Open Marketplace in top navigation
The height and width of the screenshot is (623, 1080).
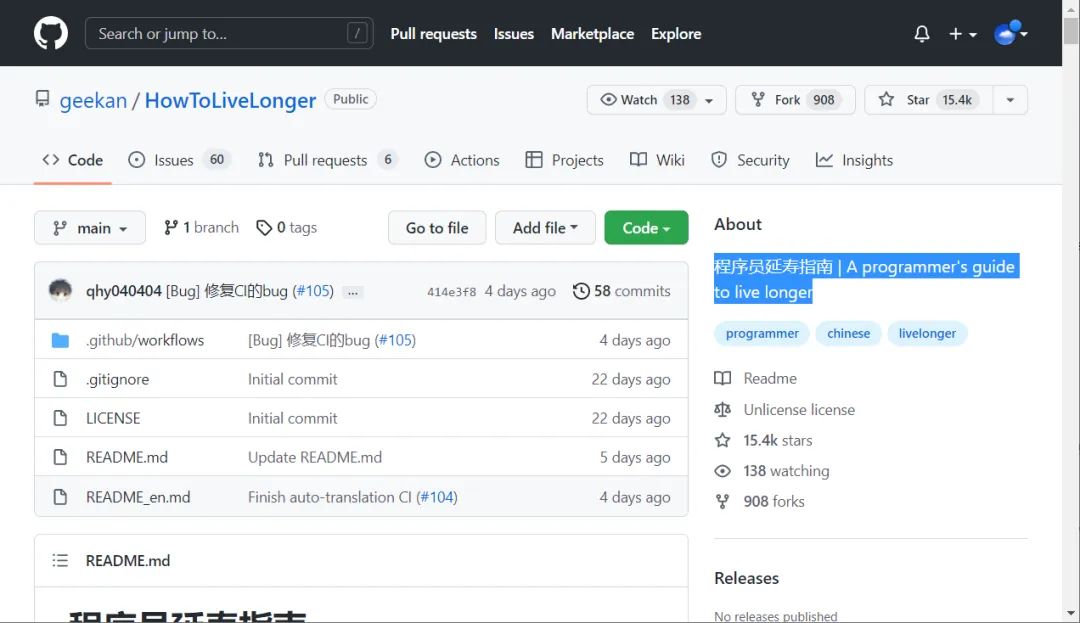(592, 34)
